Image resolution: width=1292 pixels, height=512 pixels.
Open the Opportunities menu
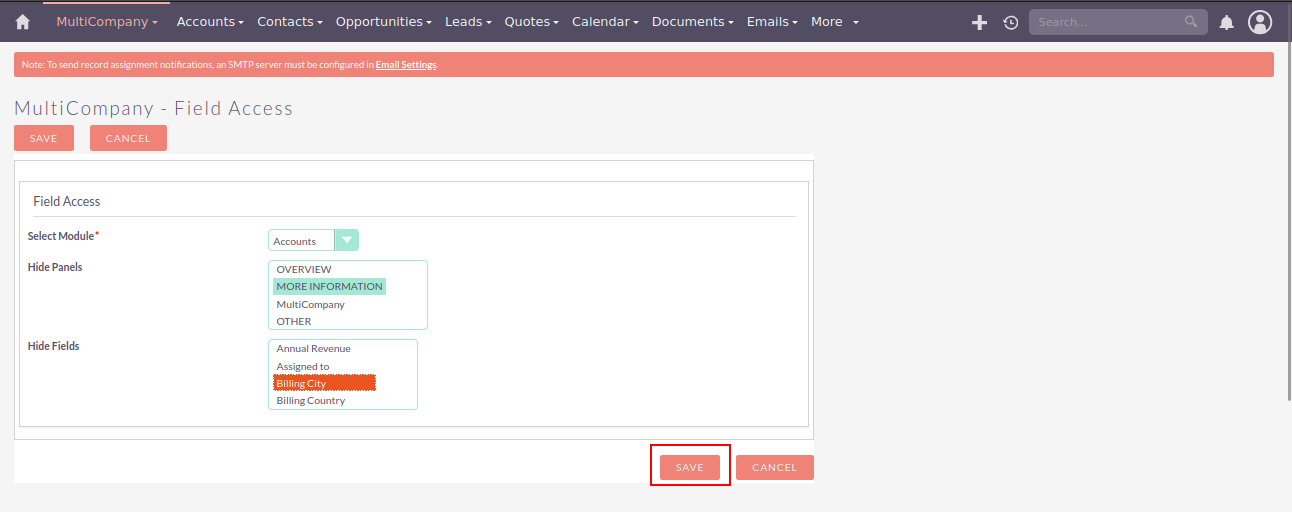(x=383, y=22)
